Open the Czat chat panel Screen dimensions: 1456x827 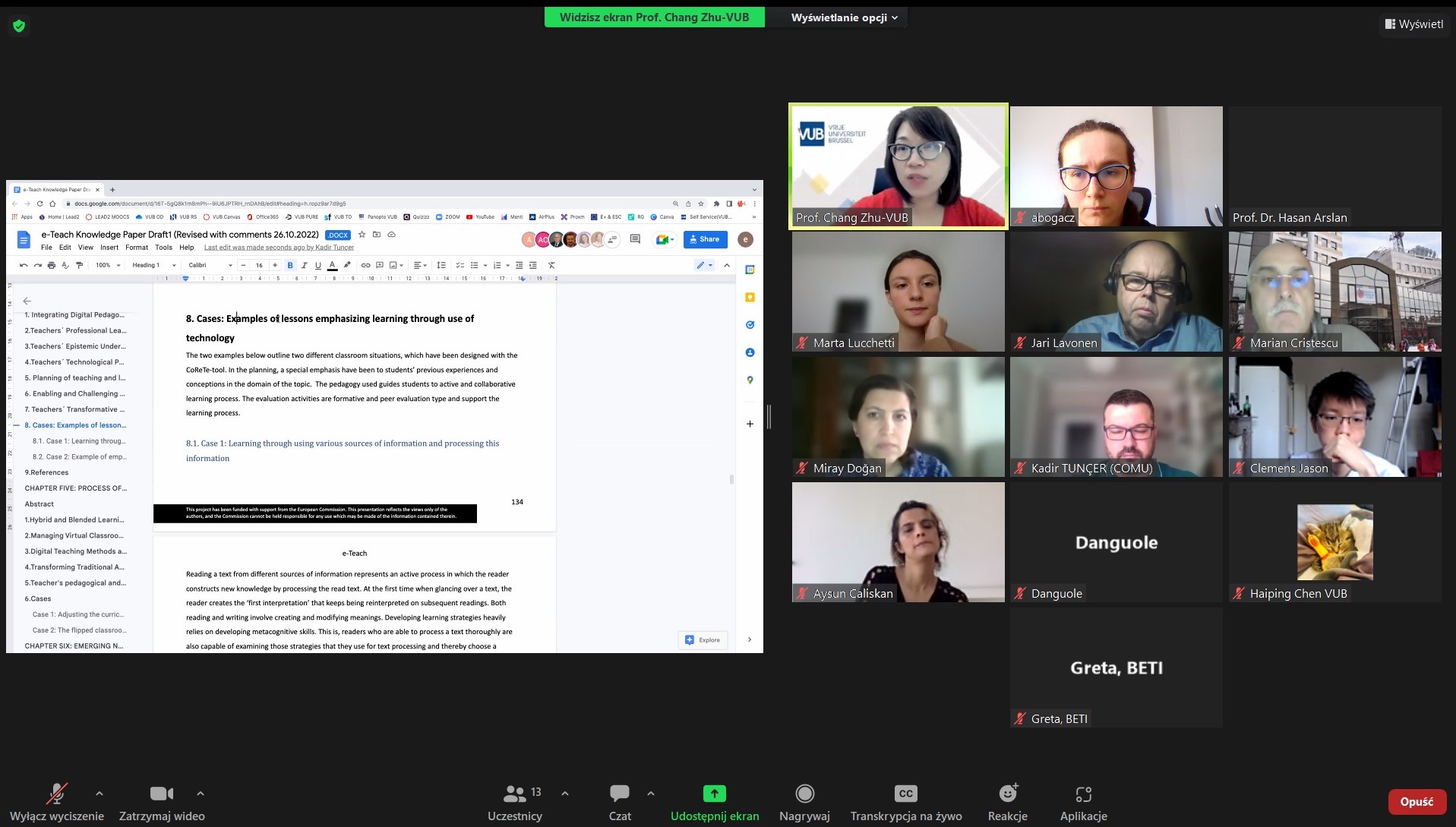(620, 803)
